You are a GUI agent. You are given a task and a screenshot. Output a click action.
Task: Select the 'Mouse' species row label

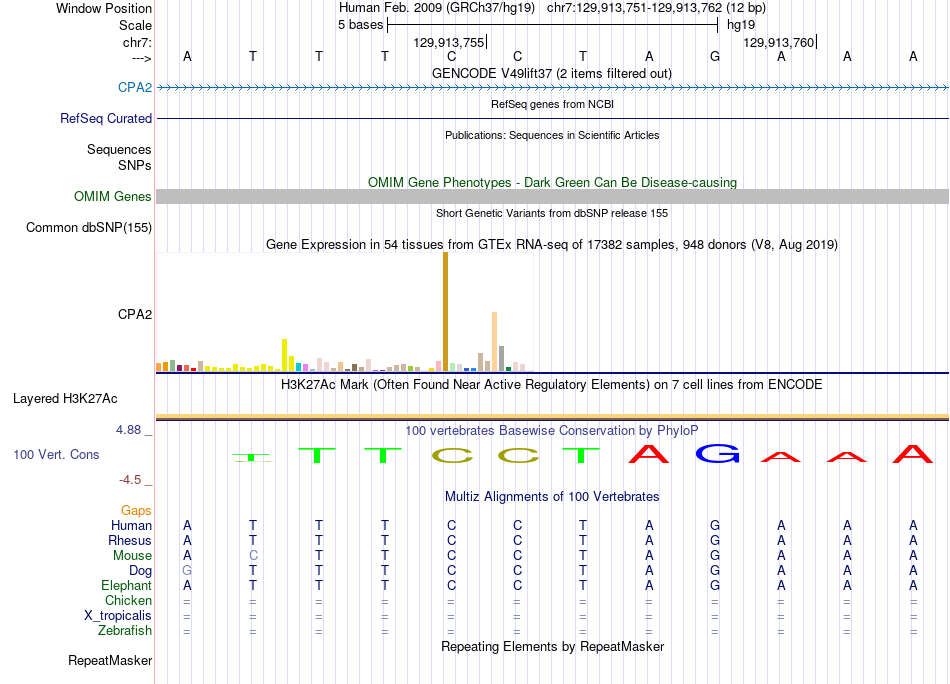132,556
